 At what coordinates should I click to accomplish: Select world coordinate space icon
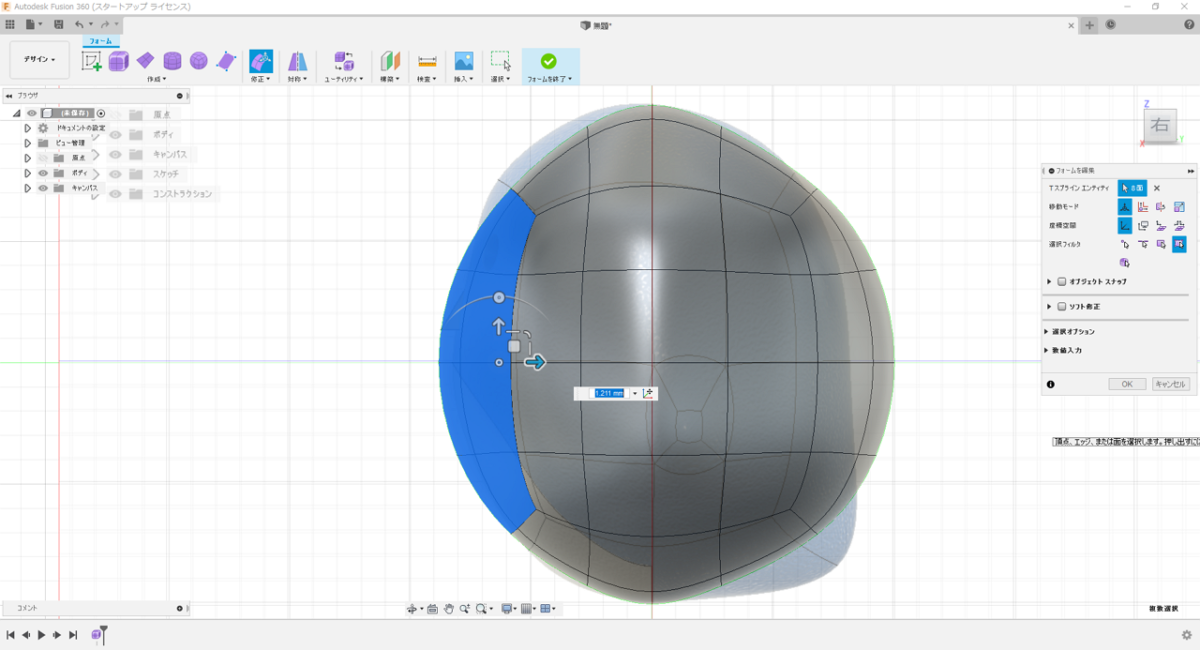(x=1125, y=225)
